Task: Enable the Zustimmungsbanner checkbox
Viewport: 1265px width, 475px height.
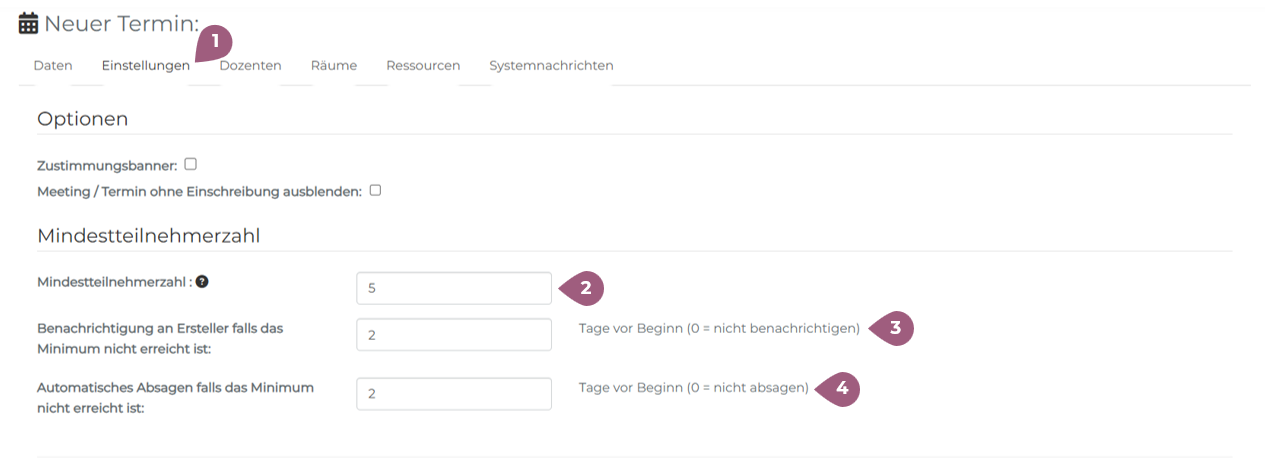Action: 190,164
